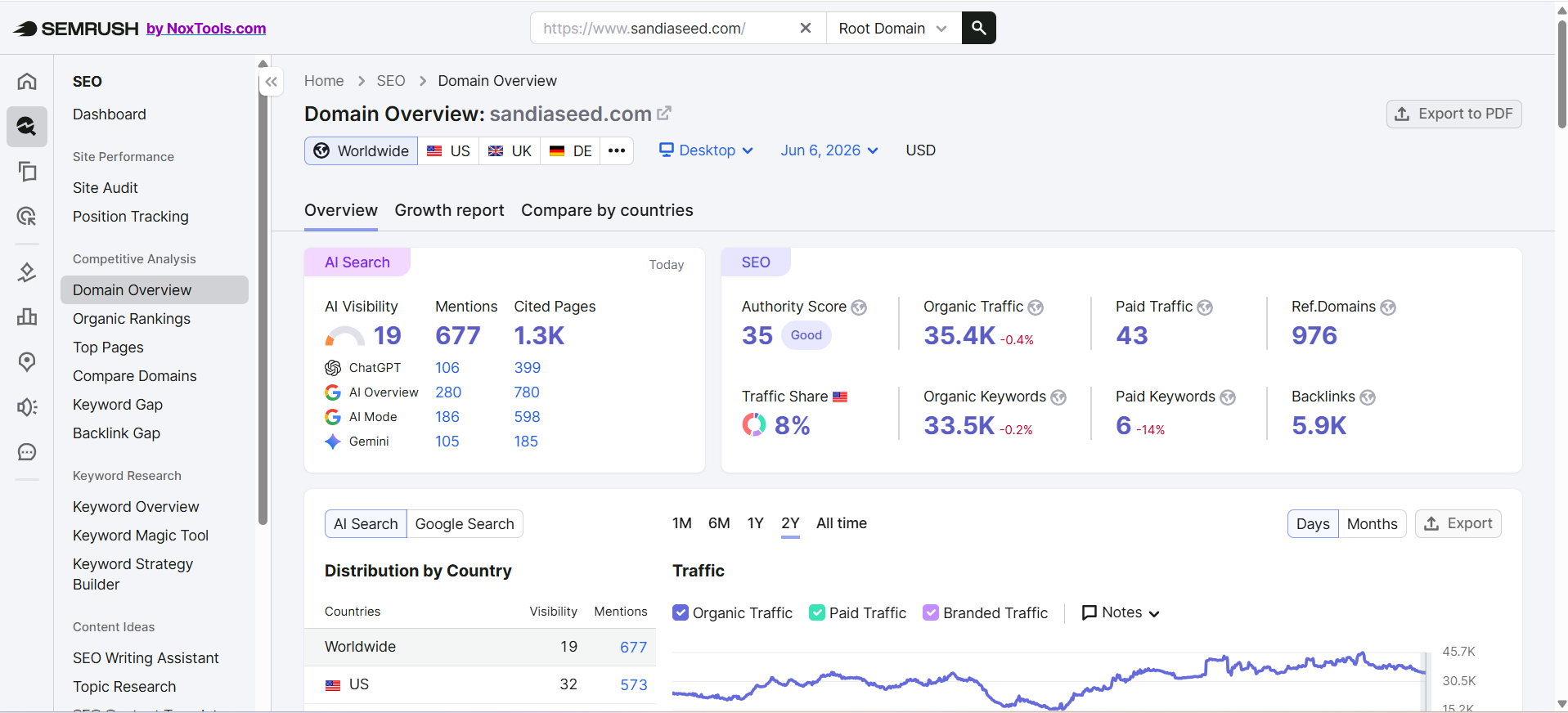Viewport: 1568px width, 713px height.
Task: Select DE database
Action: coord(570,151)
